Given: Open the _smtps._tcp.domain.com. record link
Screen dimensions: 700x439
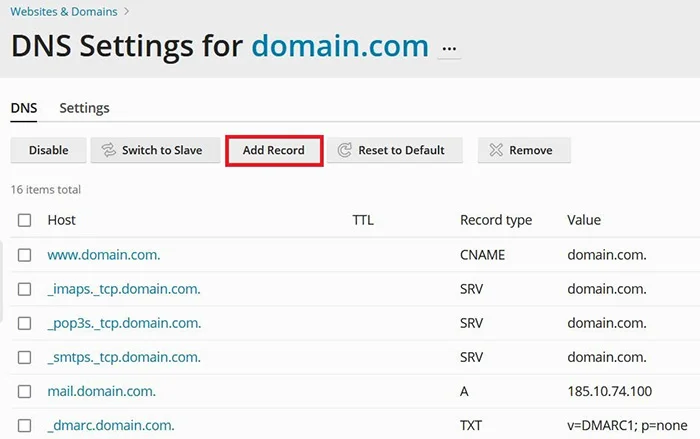Looking at the screenshot, I should (x=124, y=357).
